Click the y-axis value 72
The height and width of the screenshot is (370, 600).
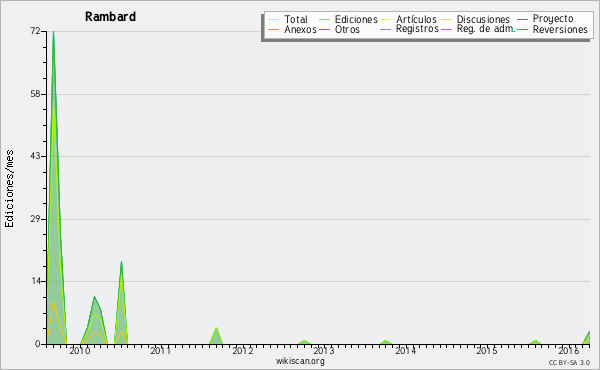click(x=35, y=31)
